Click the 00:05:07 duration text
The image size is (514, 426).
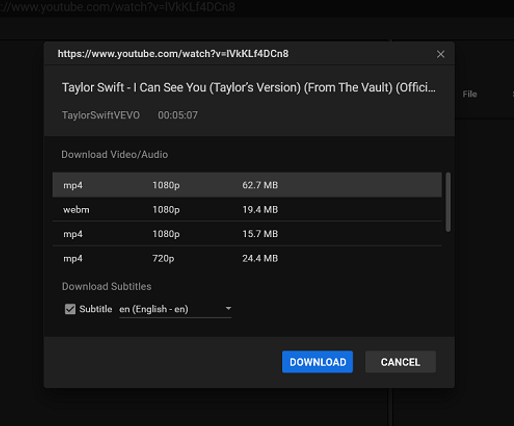point(178,115)
